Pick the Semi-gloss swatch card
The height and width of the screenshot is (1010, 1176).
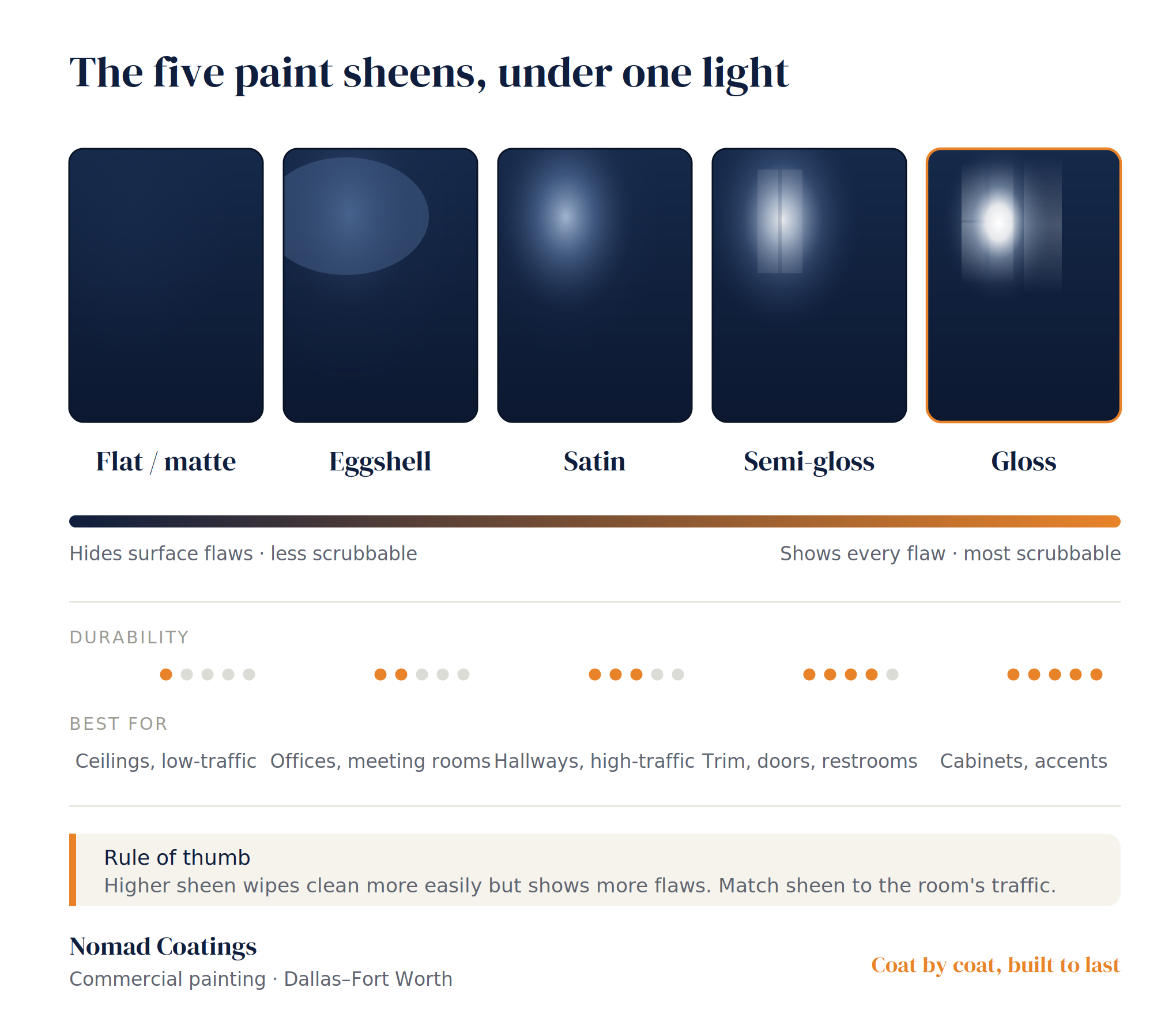click(809, 285)
